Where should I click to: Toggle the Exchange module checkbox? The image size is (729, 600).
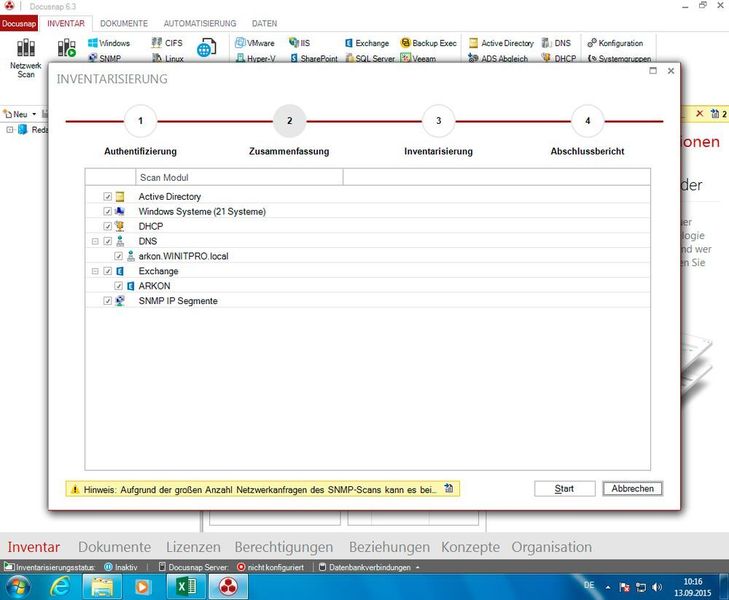coord(107,271)
